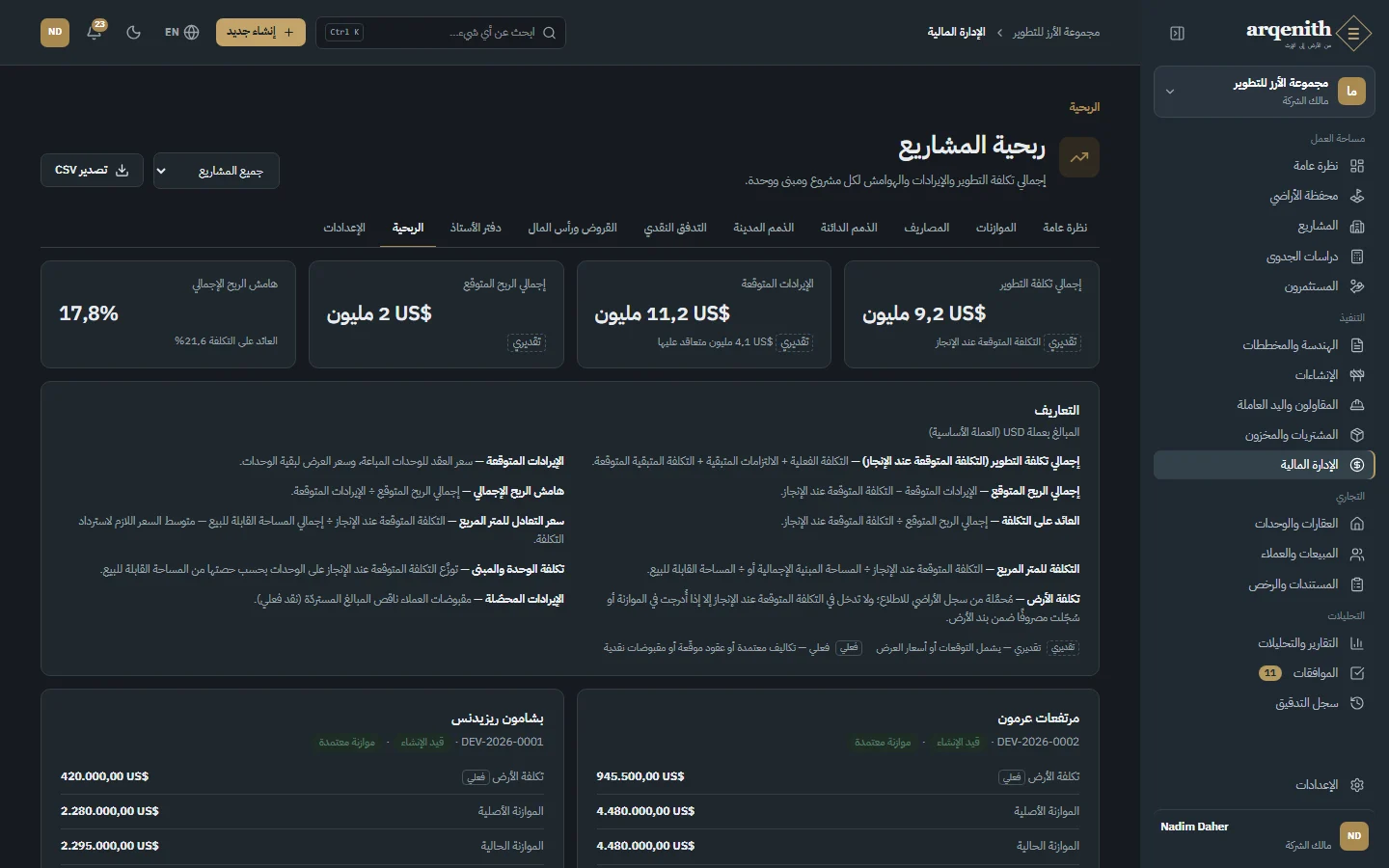Open المستثمرون in the sidebar
This screenshot has width=1389, height=868.
tap(1264, 286)
